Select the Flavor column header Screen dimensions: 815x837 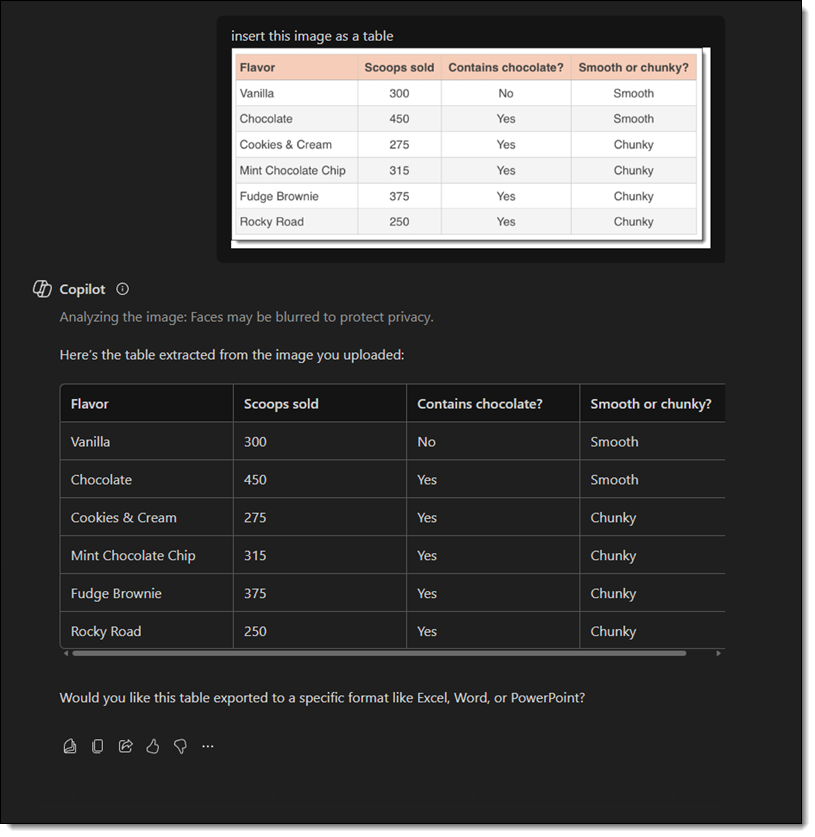pos(90,404)
